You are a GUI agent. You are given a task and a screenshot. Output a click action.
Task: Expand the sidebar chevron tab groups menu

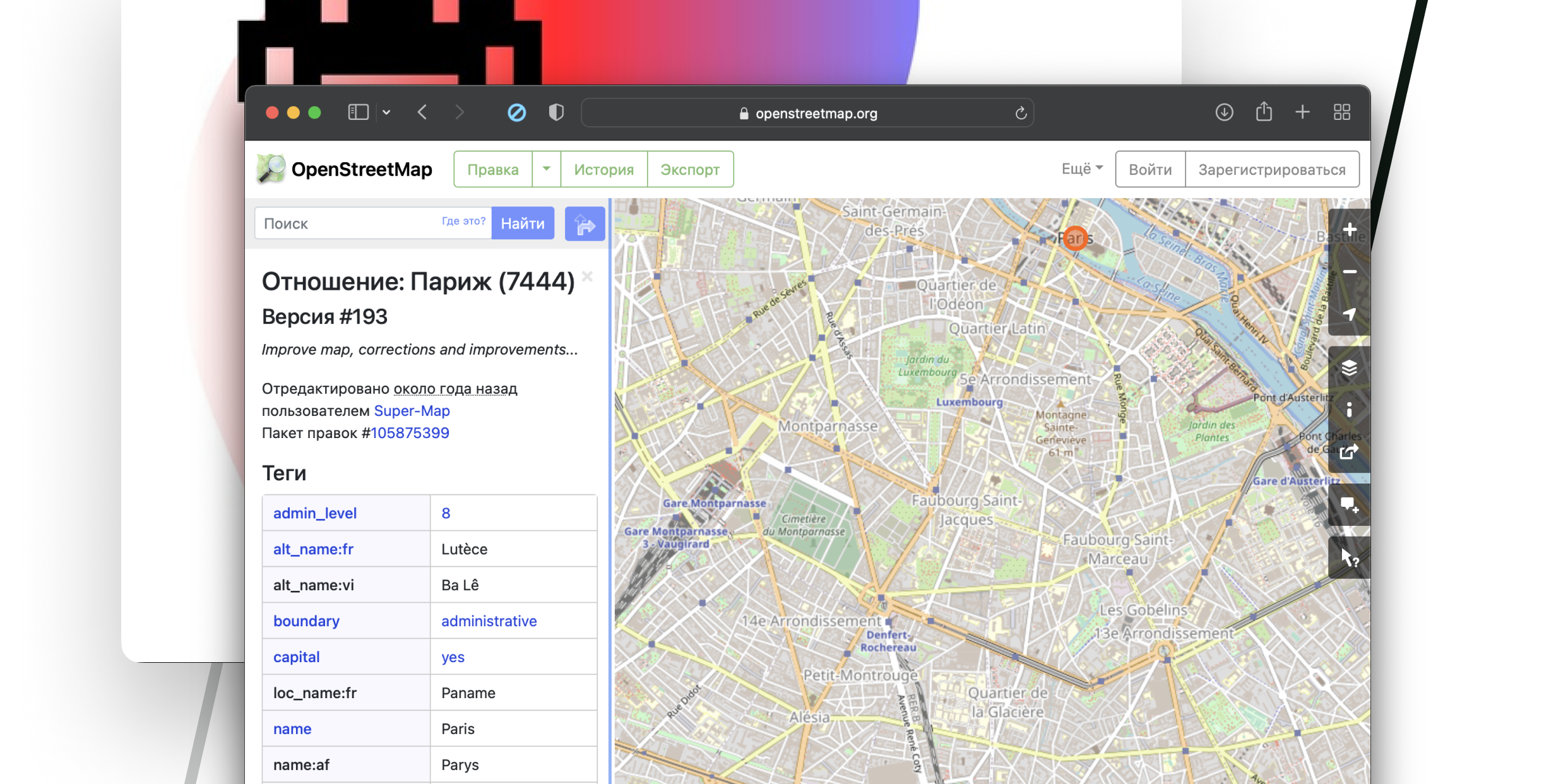[386, 112]
